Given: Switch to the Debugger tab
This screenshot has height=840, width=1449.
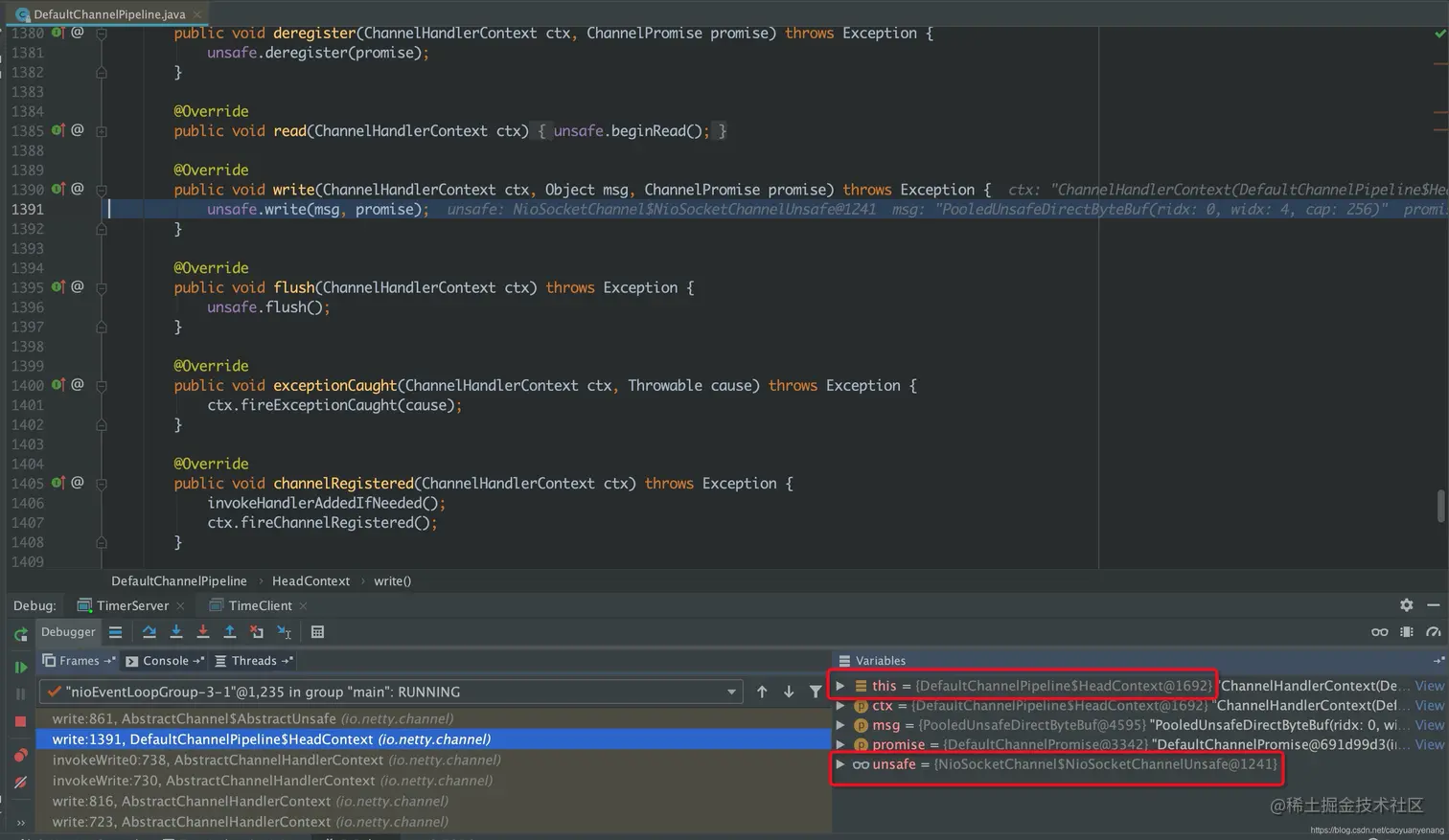Looking at the screenshot, I should [x=68, y=632].
